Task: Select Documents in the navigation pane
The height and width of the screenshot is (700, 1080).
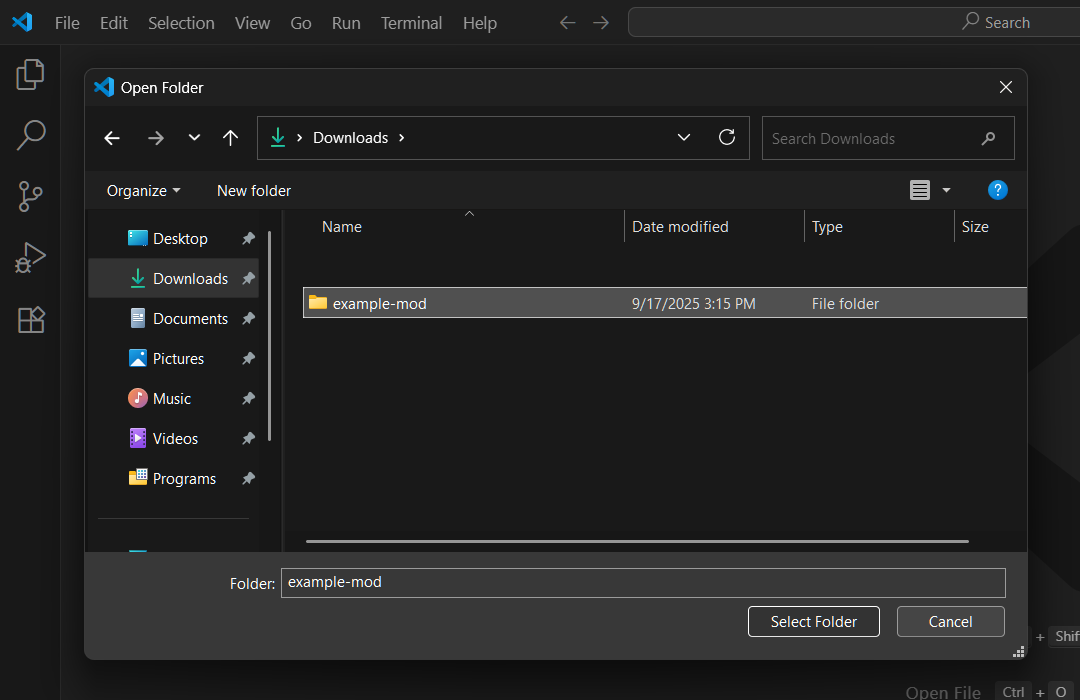Action: point(190,318)
